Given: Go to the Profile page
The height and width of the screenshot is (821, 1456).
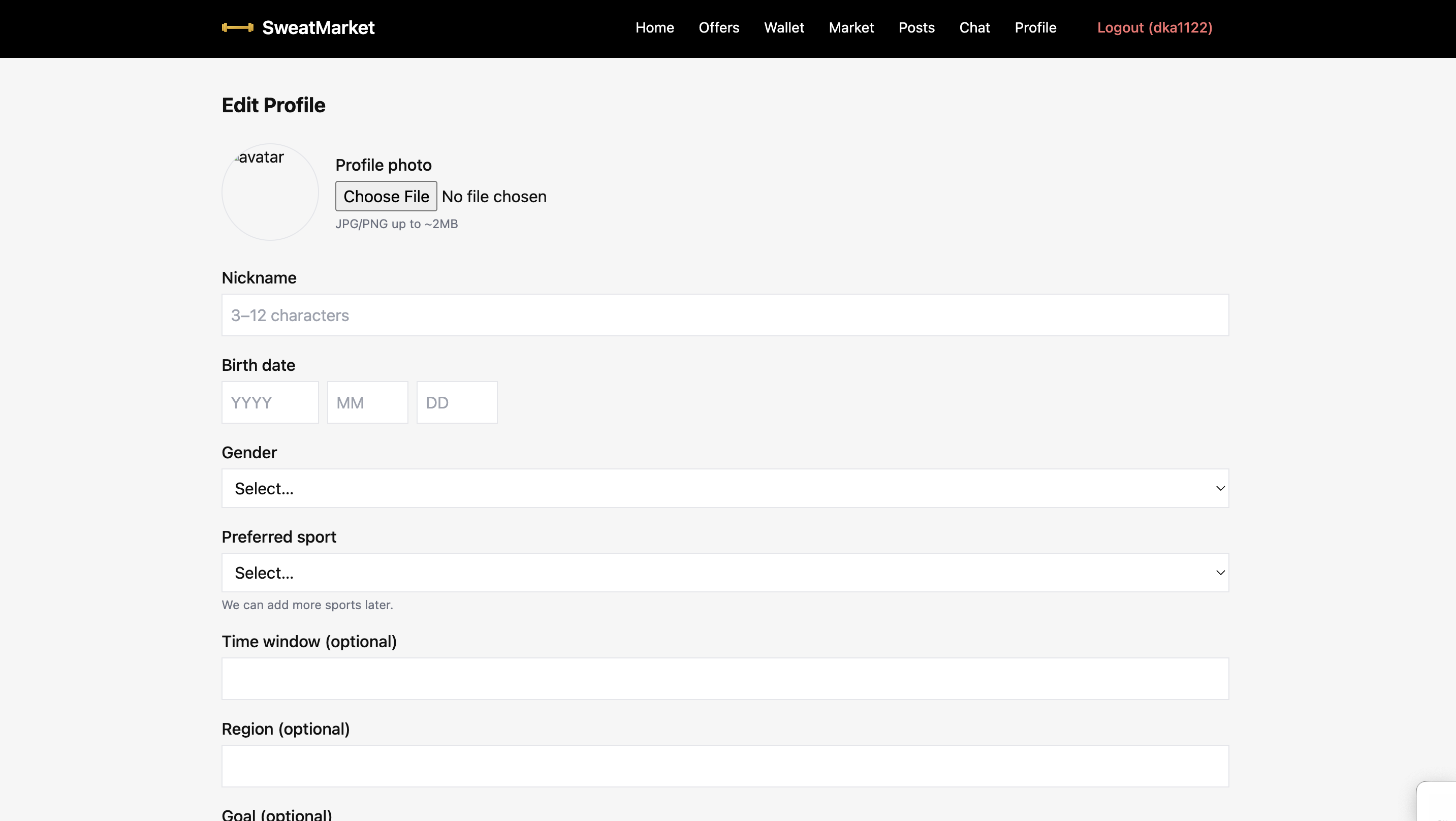Looking at the screenshot, I should [x=1035, y=27].
